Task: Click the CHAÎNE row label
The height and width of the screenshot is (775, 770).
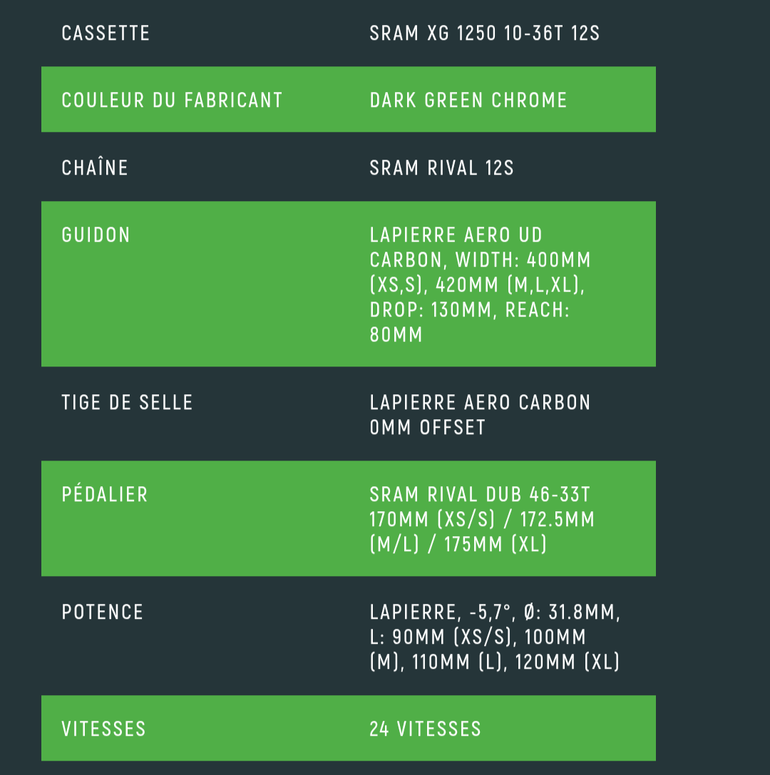Action: point(95,167)
